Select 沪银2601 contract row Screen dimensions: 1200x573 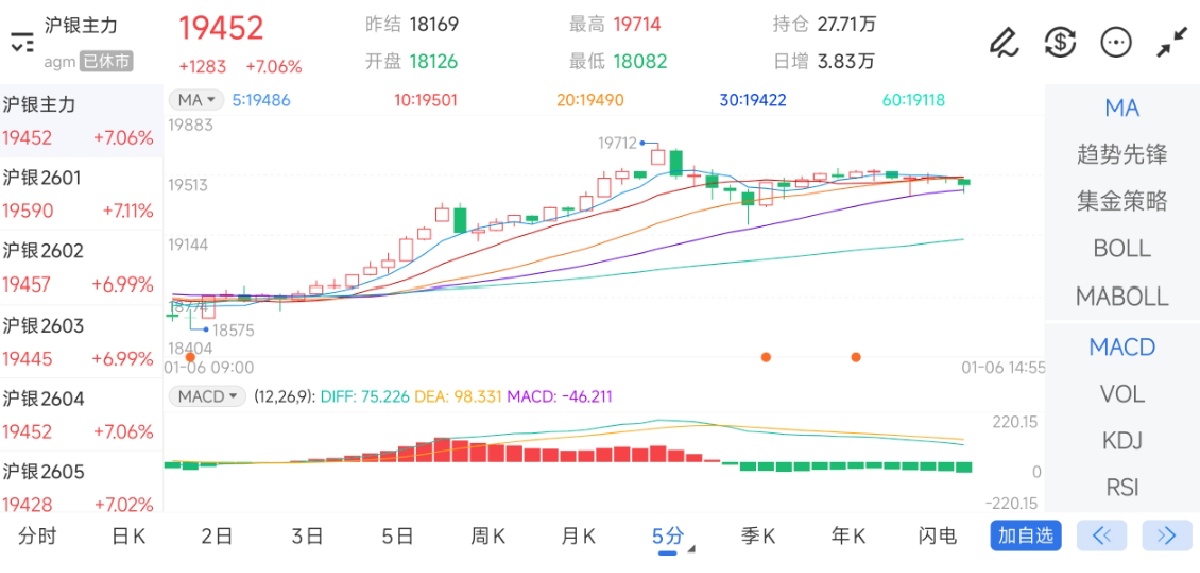pyautogui.click(x=81, y=194)
